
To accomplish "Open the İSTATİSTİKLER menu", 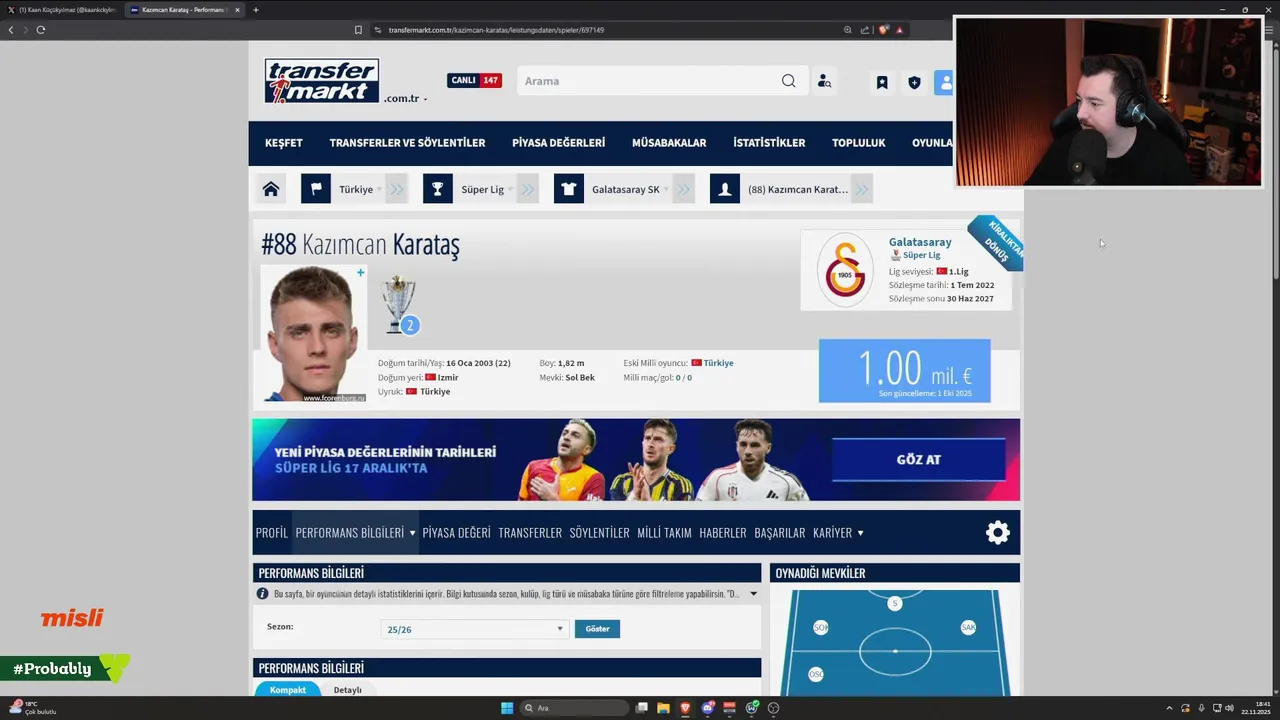I will click(x=769, y=143).
